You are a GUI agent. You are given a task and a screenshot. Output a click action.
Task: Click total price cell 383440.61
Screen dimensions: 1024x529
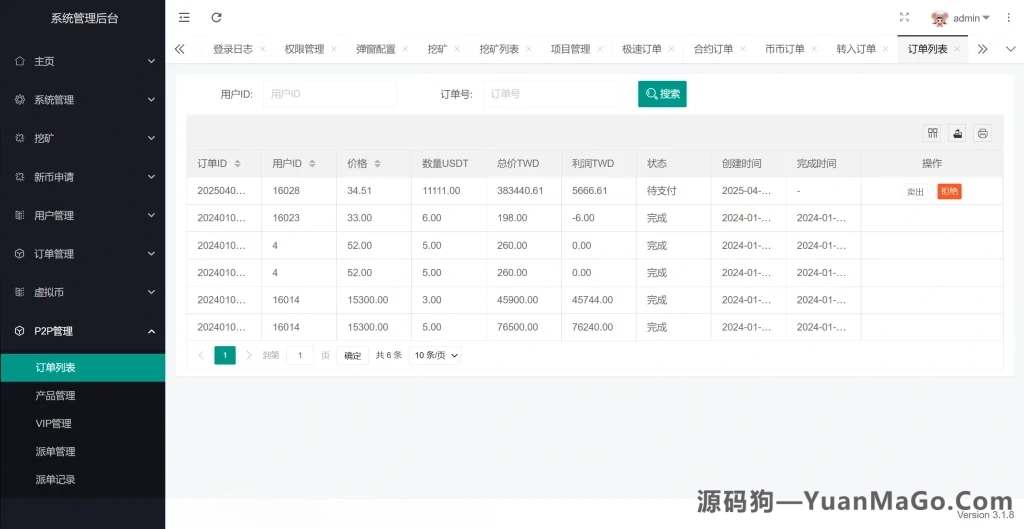pos(524,191)
